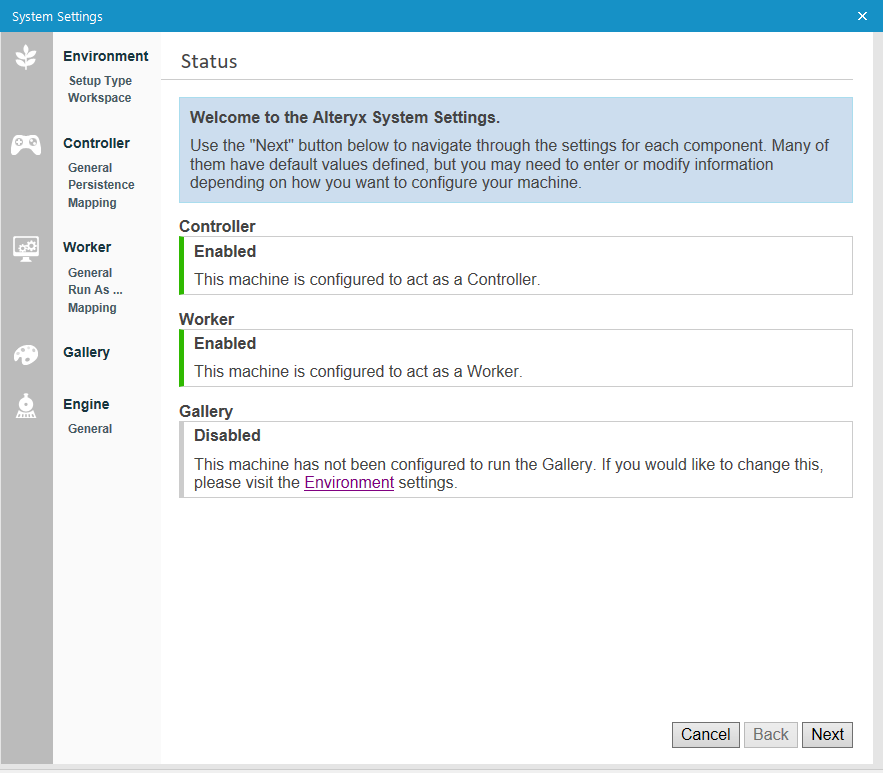
Task: Click the Engine train icon
Action: coord(26,406)
